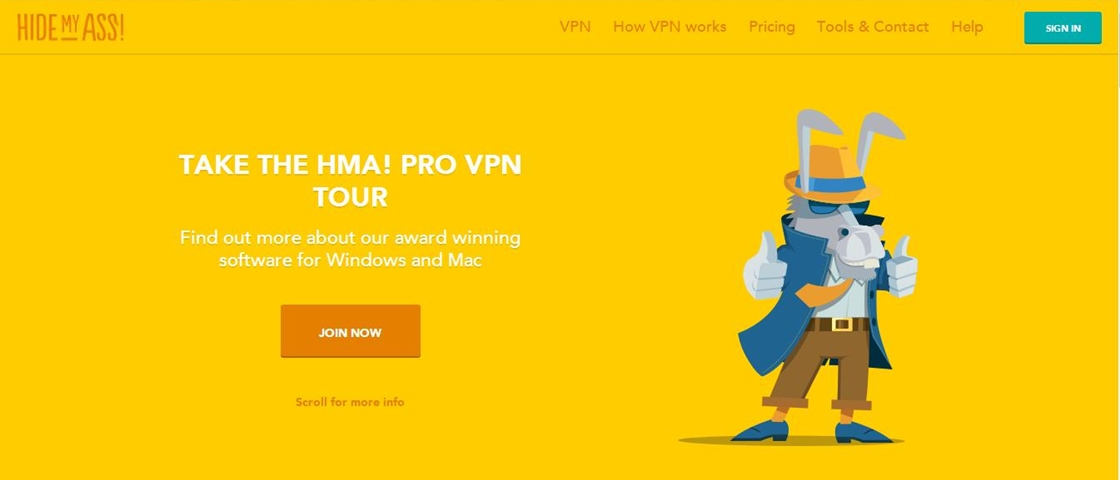Click the JOIN NOW button
Image resolution: width=1120 pixels, height=480 pixels.
point(350,331)
